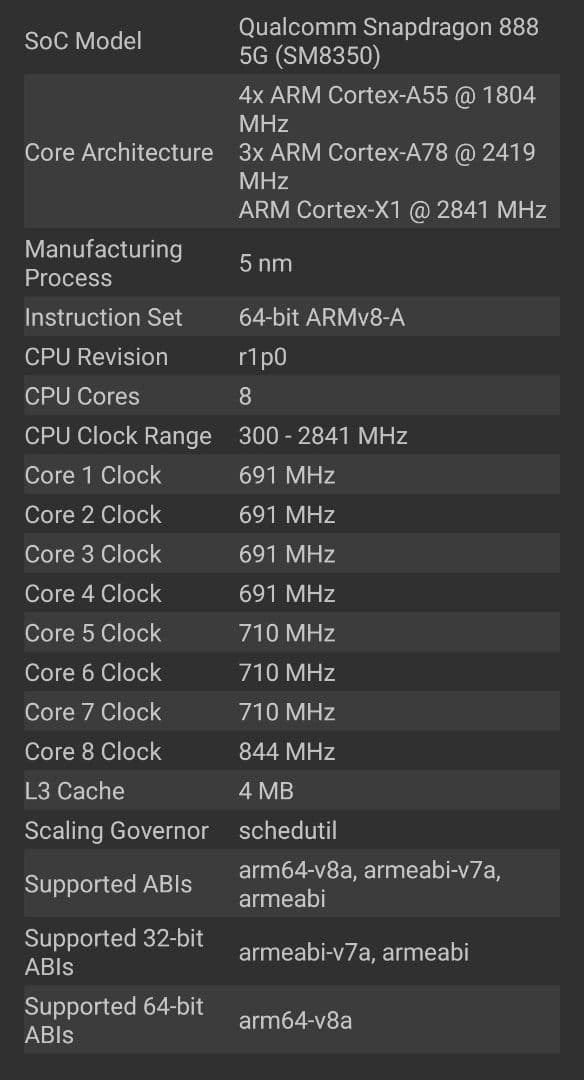Click the ARM Cortex-X1 clock speed text

click(392, 211)
